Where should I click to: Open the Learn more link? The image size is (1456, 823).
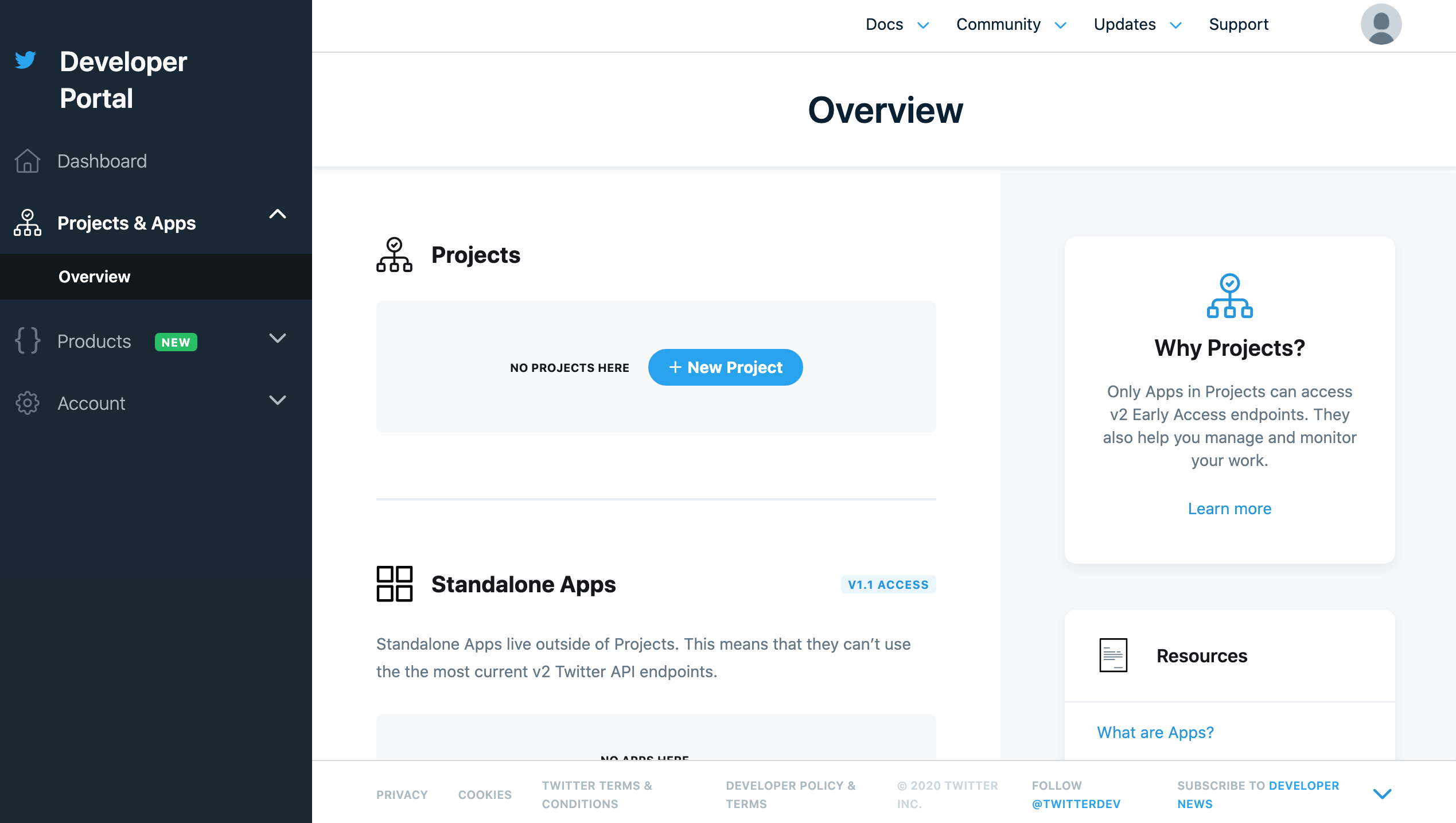pos(1229,508)
